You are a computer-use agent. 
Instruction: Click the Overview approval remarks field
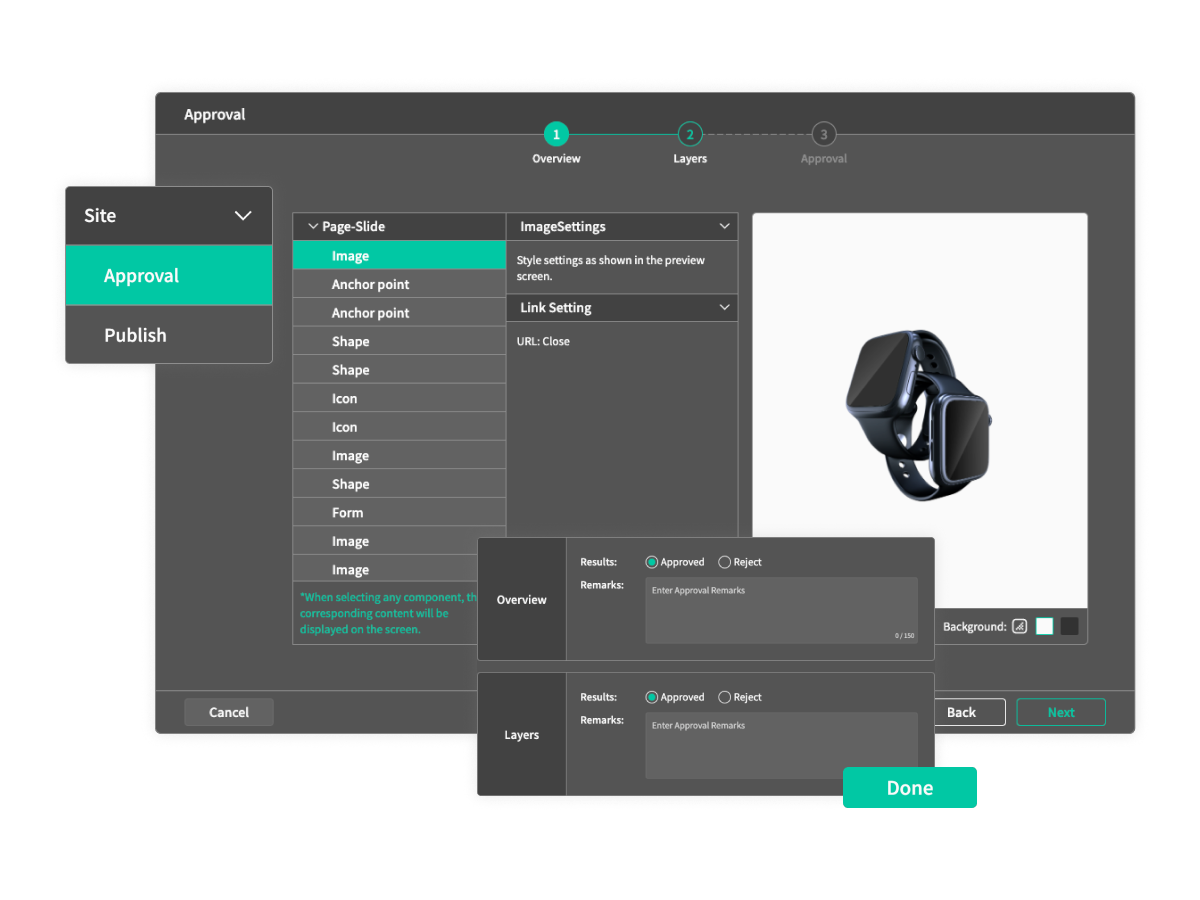click(780, 610)
